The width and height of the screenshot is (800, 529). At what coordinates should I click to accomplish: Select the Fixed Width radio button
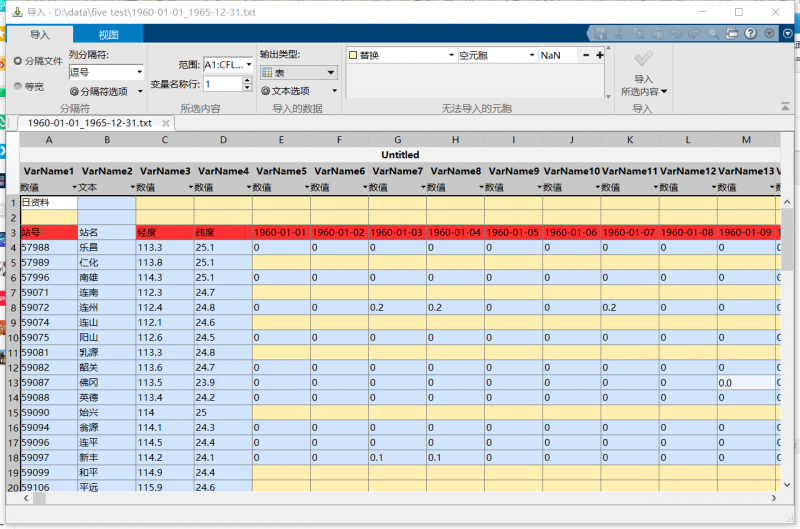[18, 87]
